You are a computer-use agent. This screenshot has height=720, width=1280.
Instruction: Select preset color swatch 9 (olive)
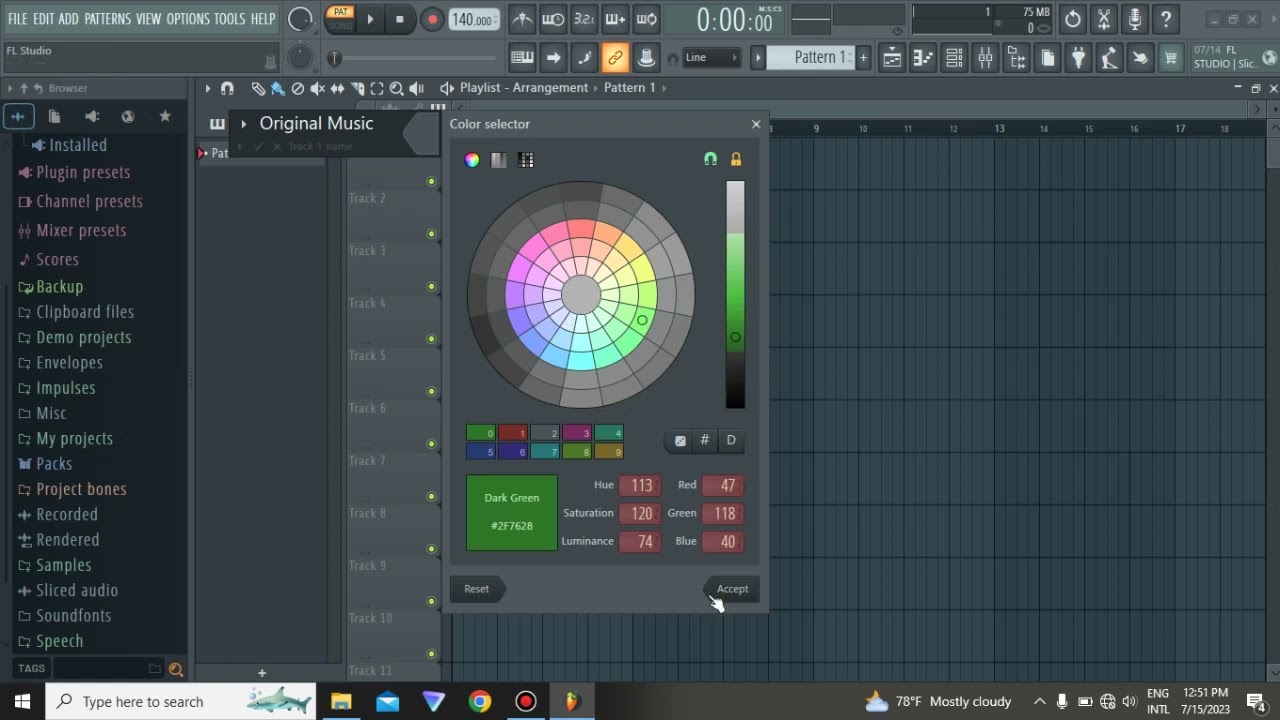coord(609,451)
